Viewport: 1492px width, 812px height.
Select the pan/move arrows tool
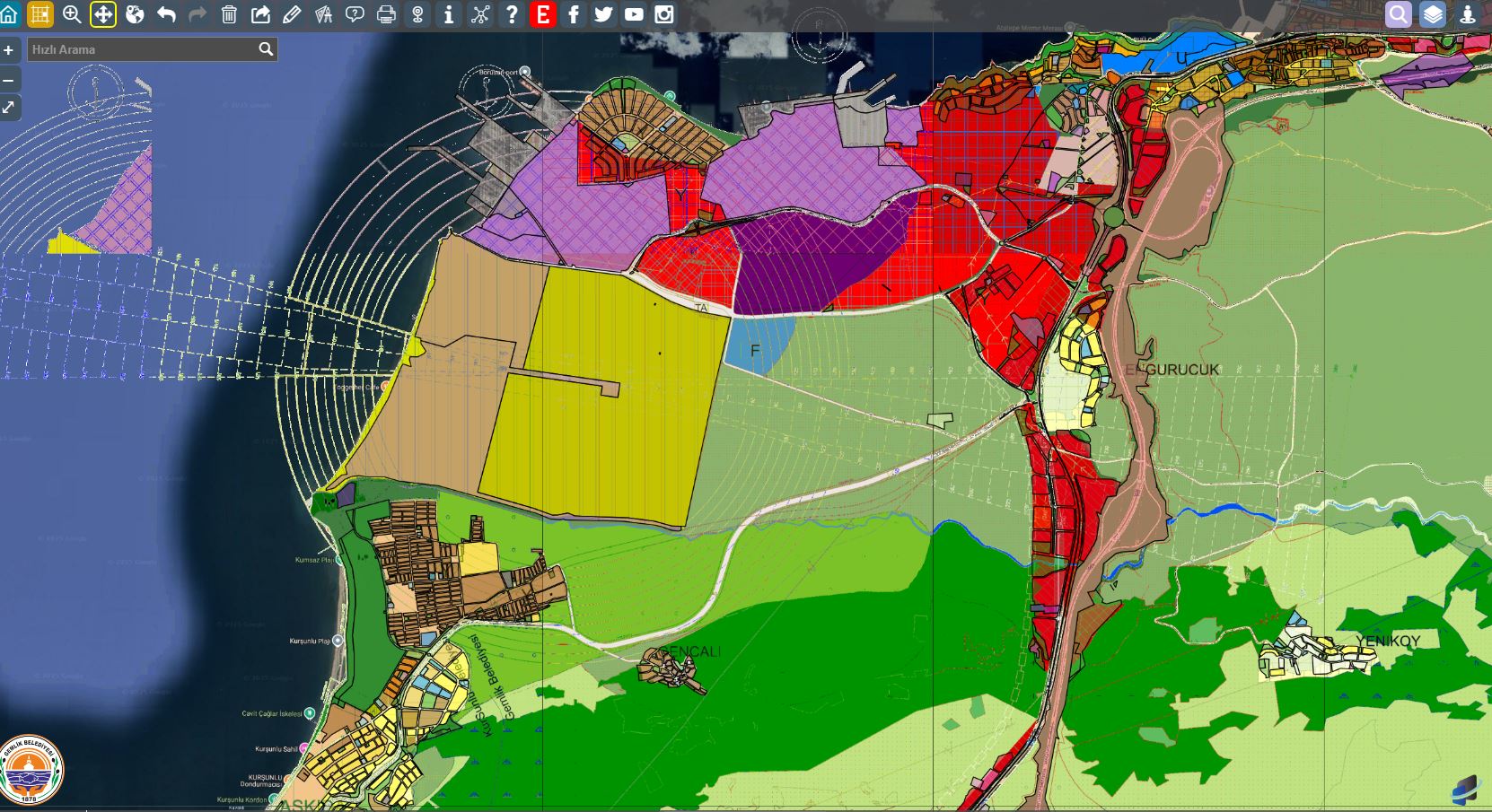[x=103, y=14]
